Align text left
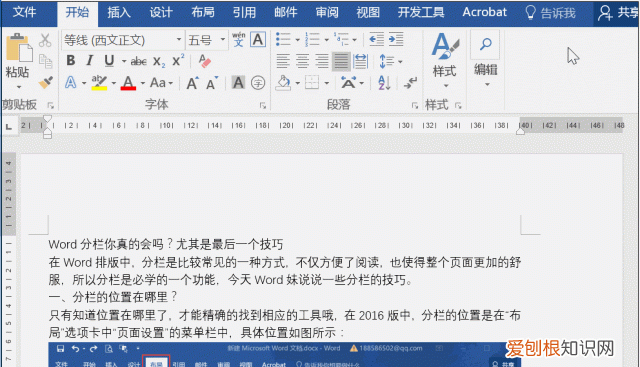Screen dimensions: 640x367 tap(283, 61)
